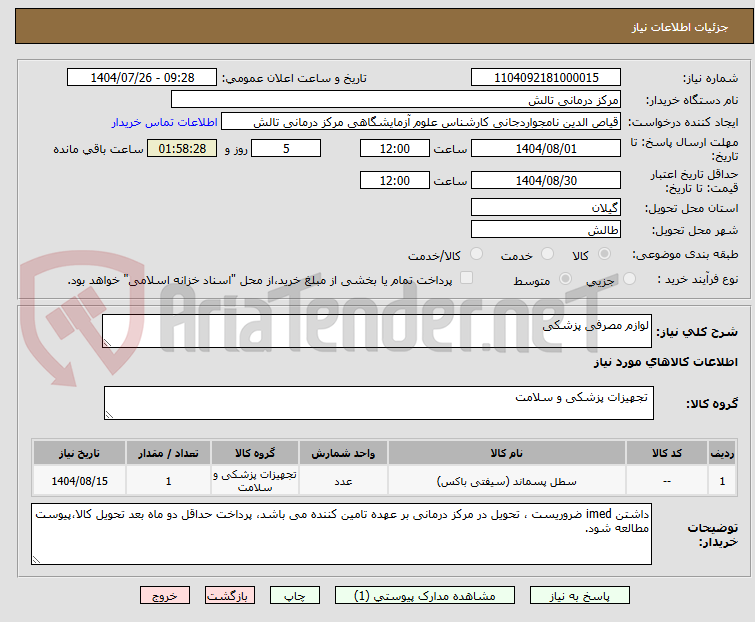Click the تعداد / مقدار column header
The image size is (755, 622).
pos(168,453)
